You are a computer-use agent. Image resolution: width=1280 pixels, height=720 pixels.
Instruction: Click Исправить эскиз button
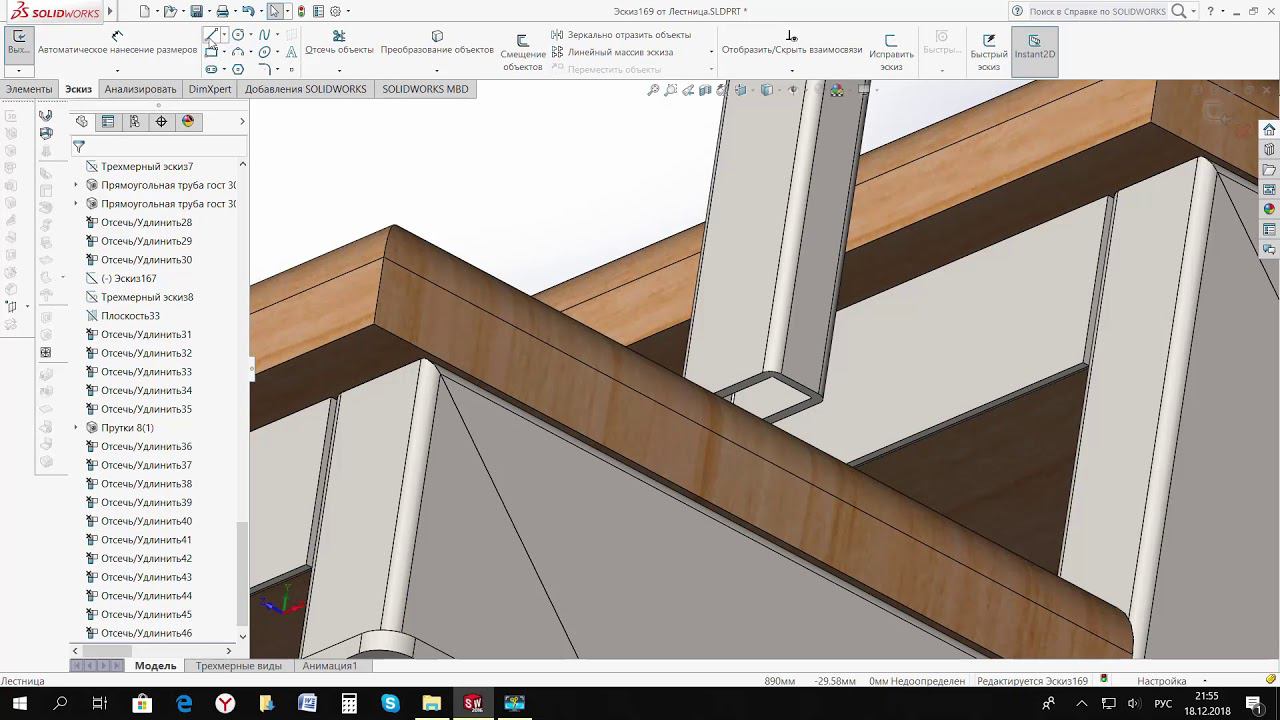click(891, 53)
